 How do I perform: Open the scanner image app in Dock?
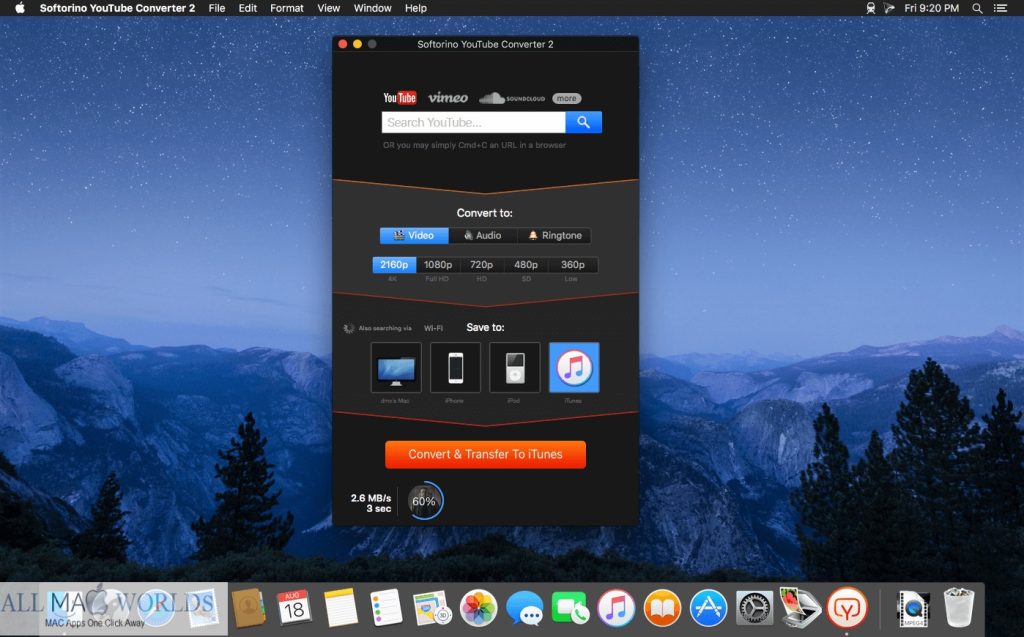[x=800, y=608]
